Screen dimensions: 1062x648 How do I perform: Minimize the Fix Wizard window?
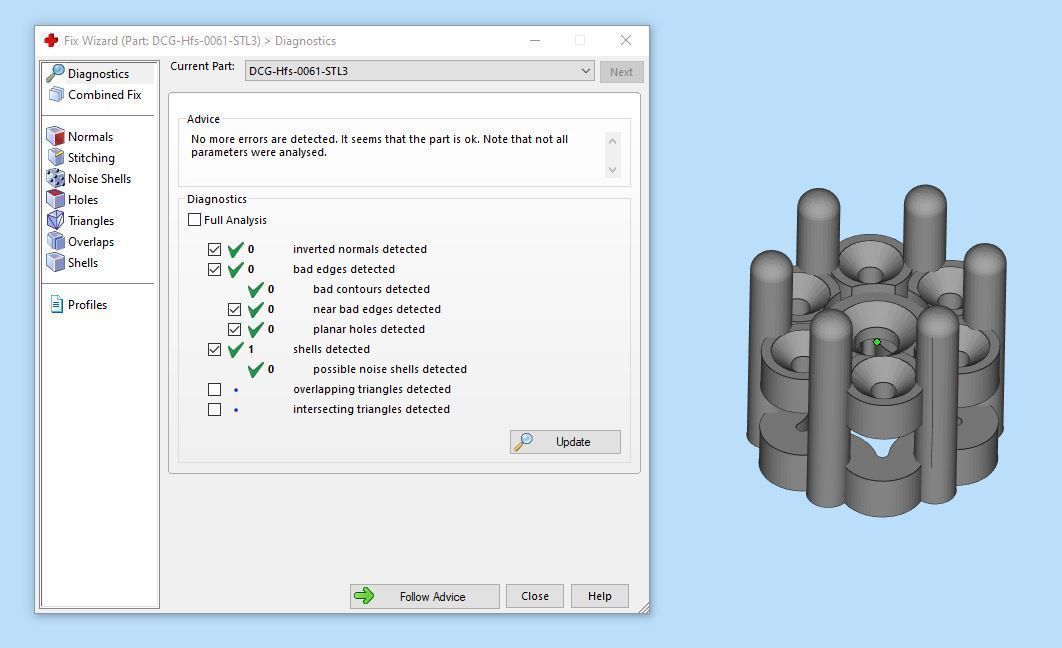pos(535,41)
